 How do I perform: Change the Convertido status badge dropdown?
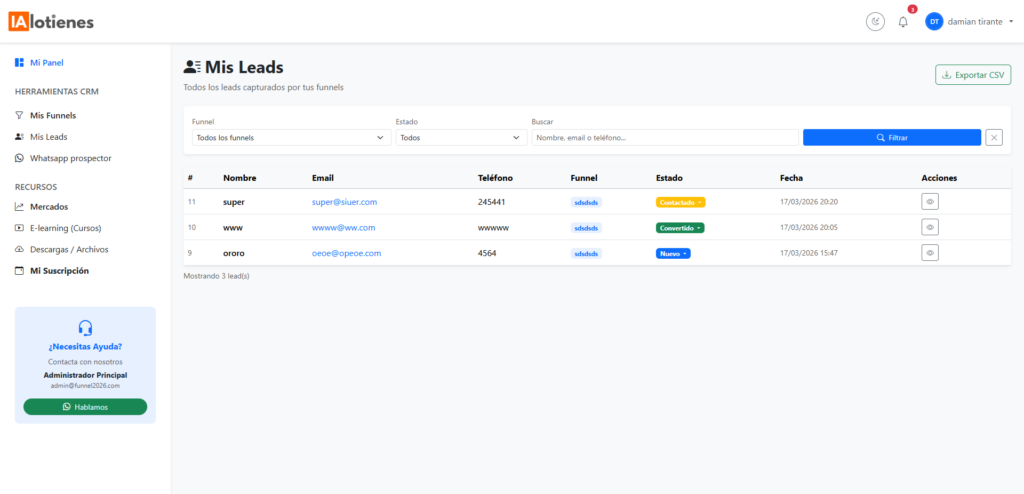[x=680, y=228]
